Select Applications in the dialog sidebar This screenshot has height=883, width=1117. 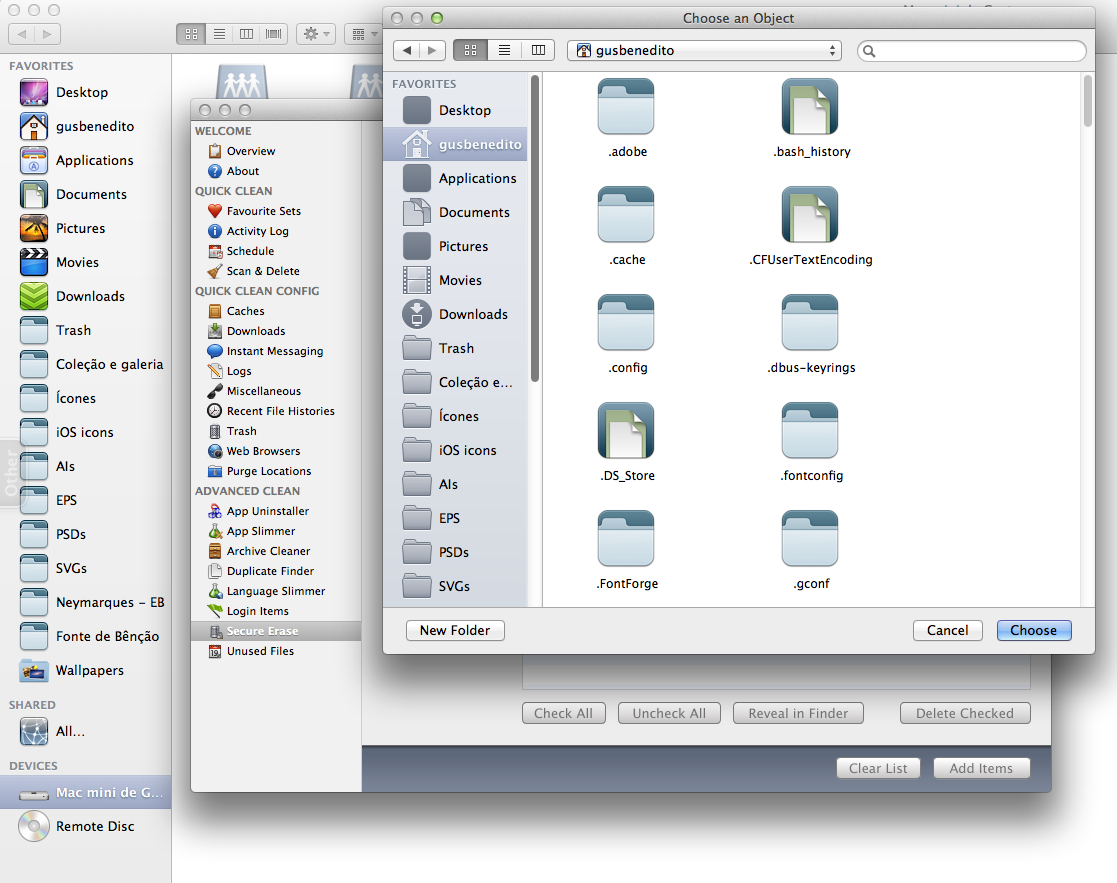456,178
